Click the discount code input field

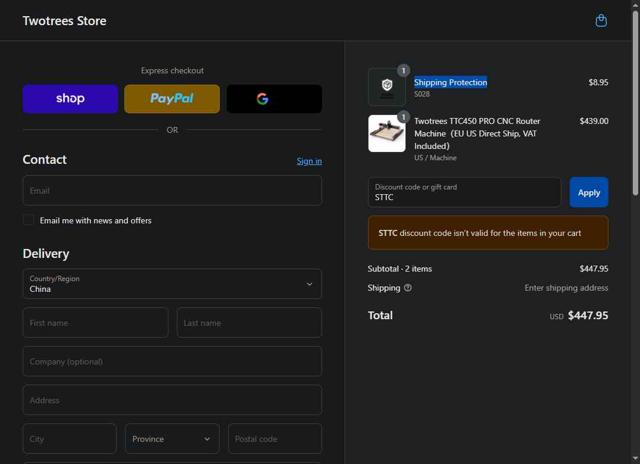pos(464,192)
